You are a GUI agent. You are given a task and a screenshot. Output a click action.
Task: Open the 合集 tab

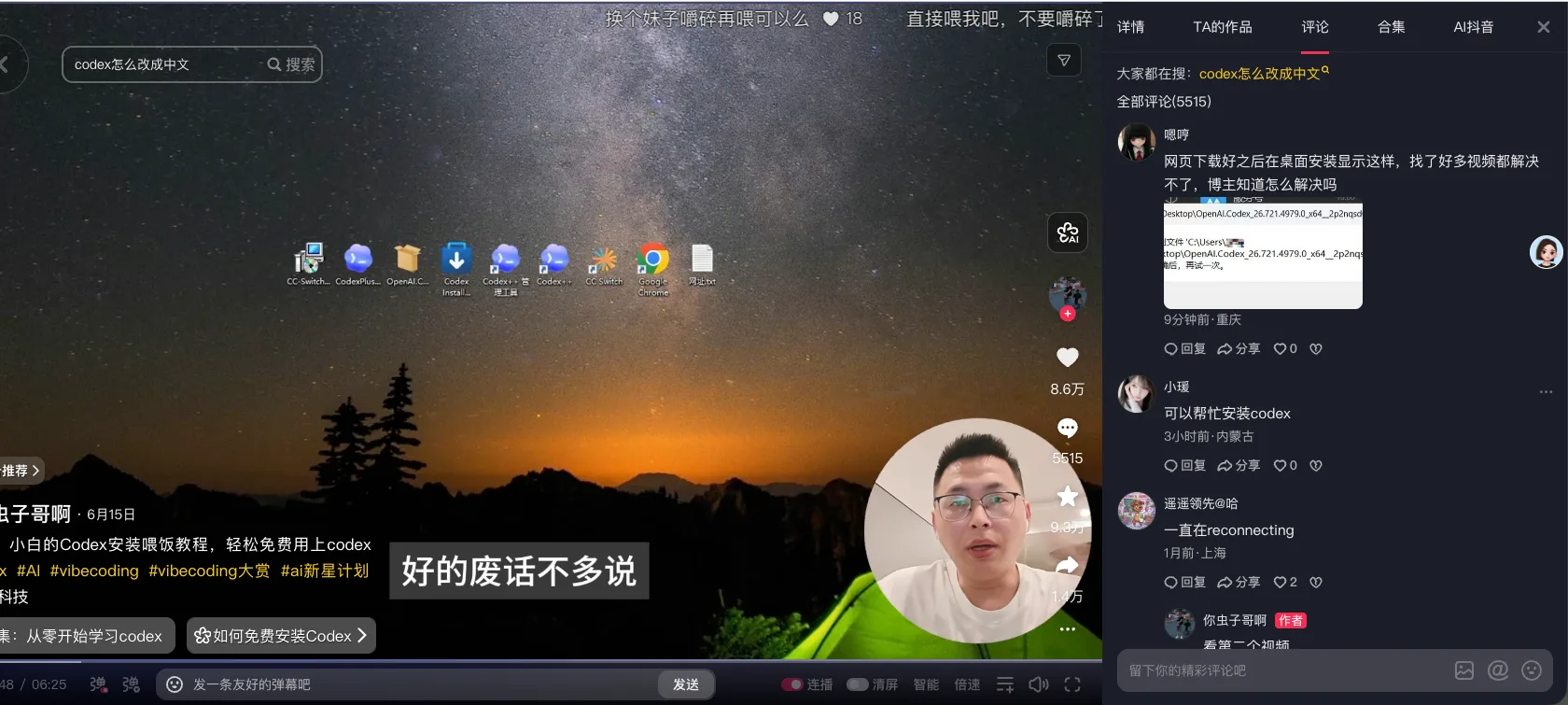(x=1392, y=27)
